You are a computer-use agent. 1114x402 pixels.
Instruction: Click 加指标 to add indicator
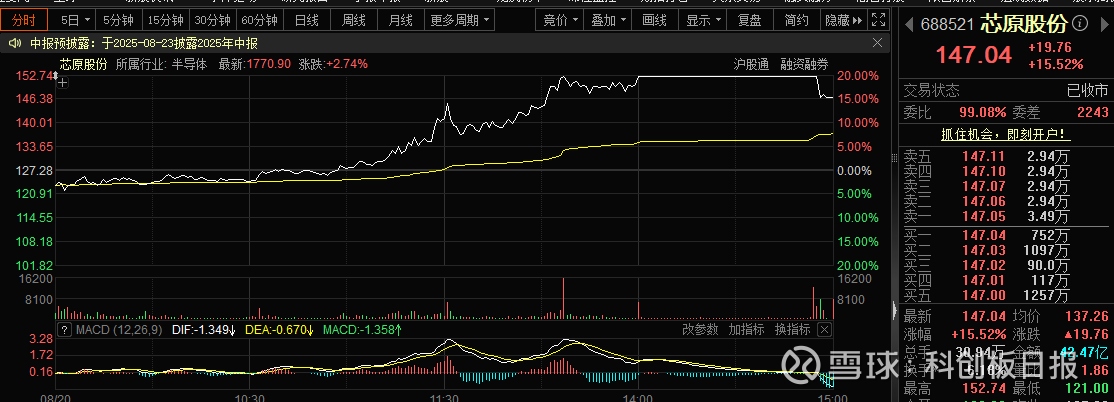(x=746, y=330)
